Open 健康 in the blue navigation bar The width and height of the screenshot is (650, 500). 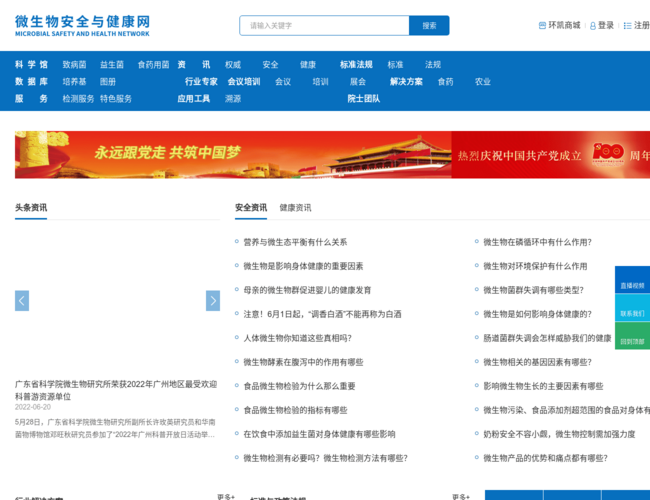click(x=308, y=65)
